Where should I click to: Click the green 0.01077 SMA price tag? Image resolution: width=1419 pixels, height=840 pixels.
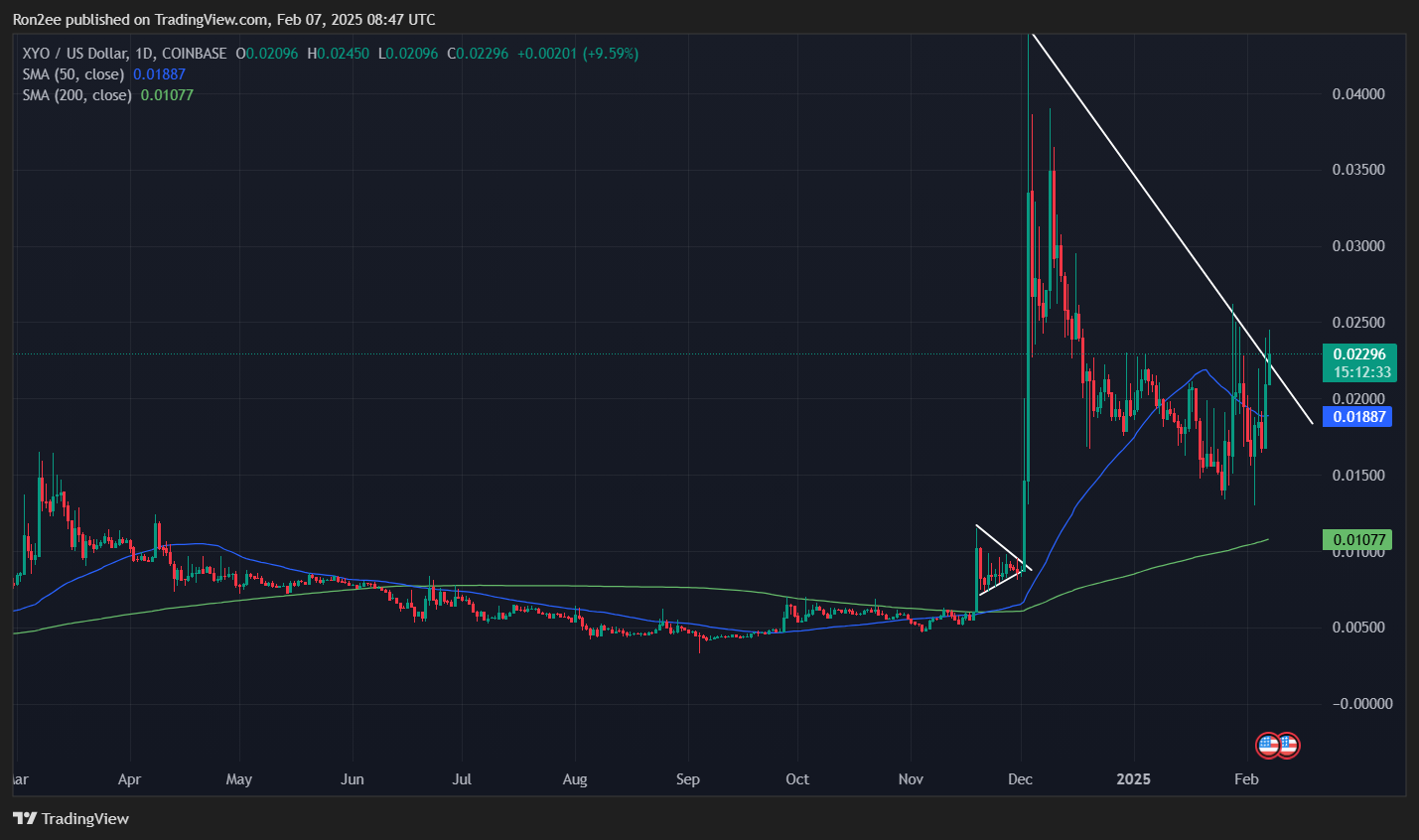(x=1357, y=540)
